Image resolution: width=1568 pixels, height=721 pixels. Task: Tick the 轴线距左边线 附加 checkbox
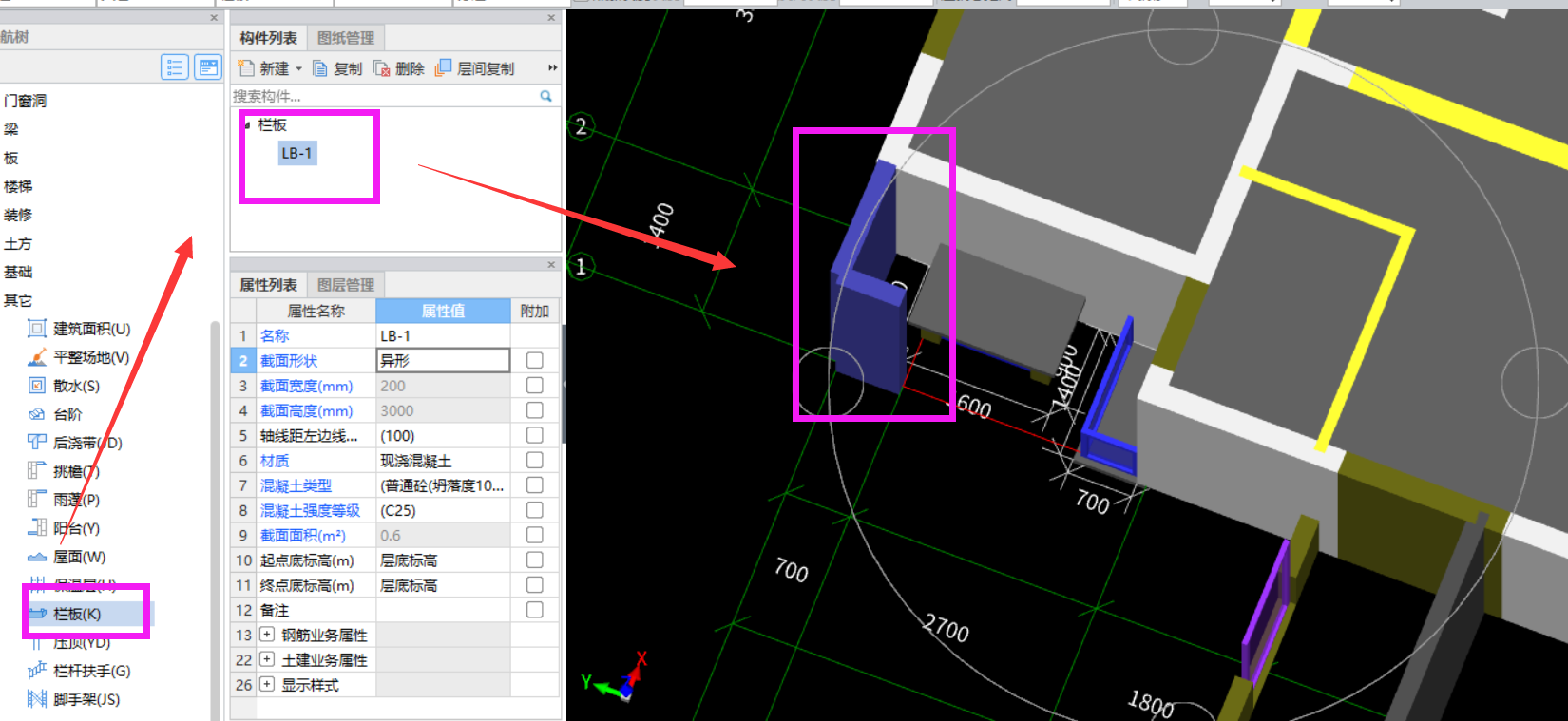[x=535, y=435]
